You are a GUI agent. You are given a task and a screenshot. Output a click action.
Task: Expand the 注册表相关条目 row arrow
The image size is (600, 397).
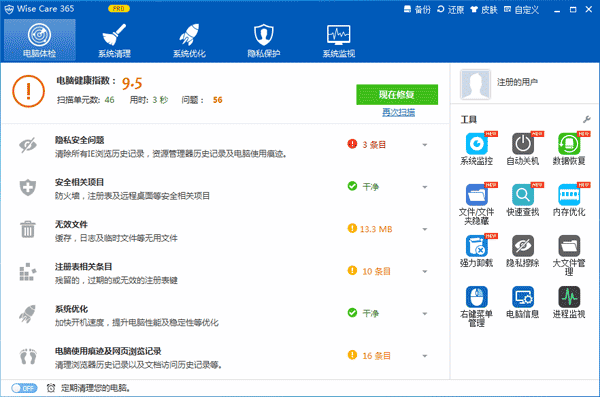(425, 271)
